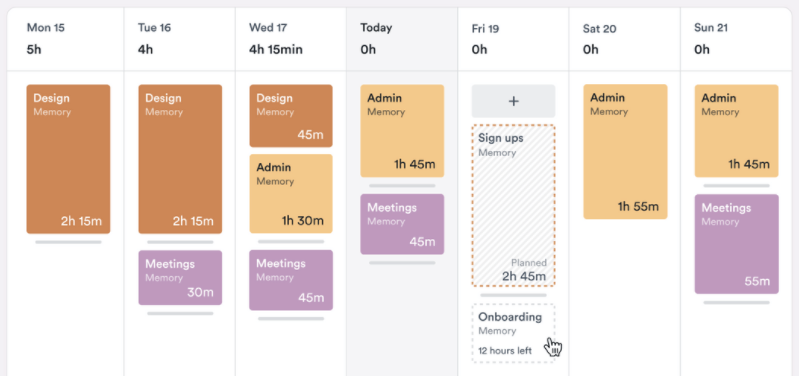Screen dimensions: 799x376
Task: Click the gray handle below Monday's Design block
Action: (x=68, y=242)
